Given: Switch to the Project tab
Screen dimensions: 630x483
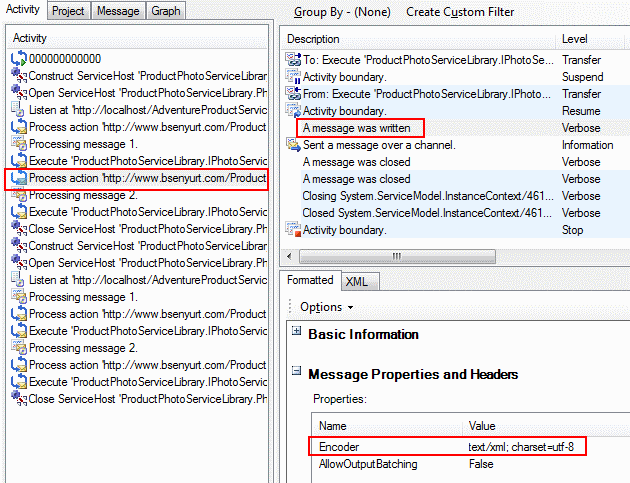Looking at the screenshot, I should click(x=69, y=11).
